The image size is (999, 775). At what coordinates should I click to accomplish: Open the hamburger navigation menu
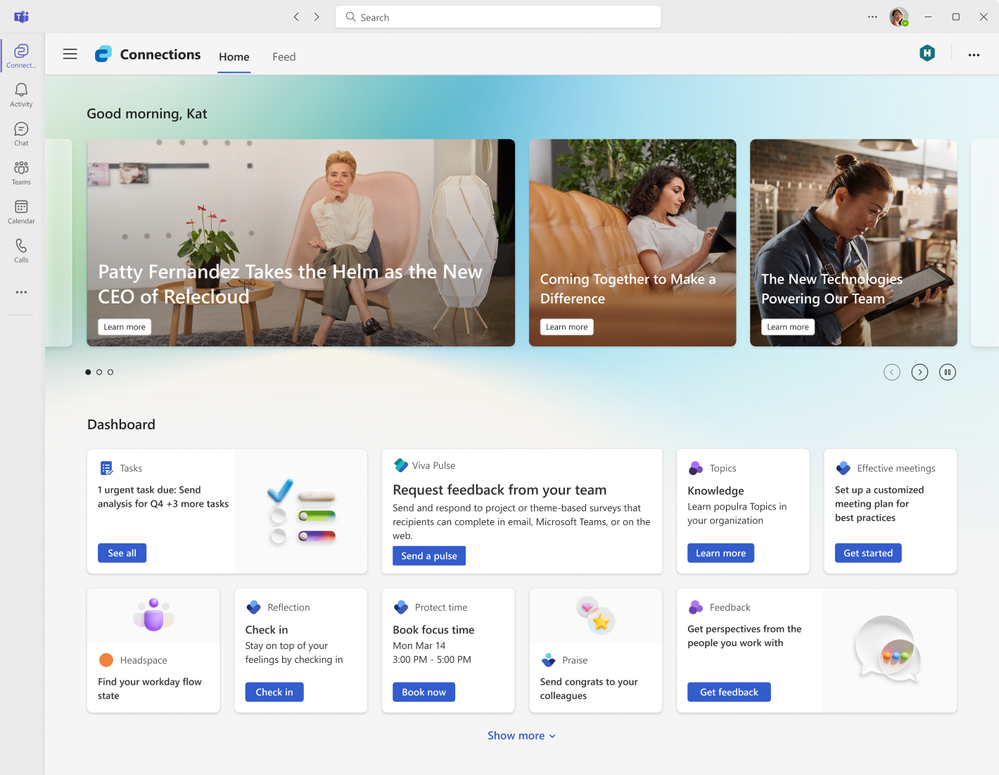(70, 54)
